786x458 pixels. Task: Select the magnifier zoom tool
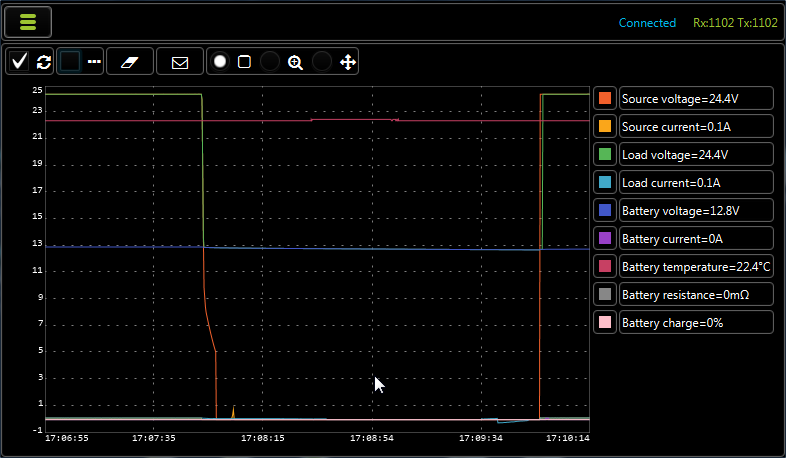point(295,62)
